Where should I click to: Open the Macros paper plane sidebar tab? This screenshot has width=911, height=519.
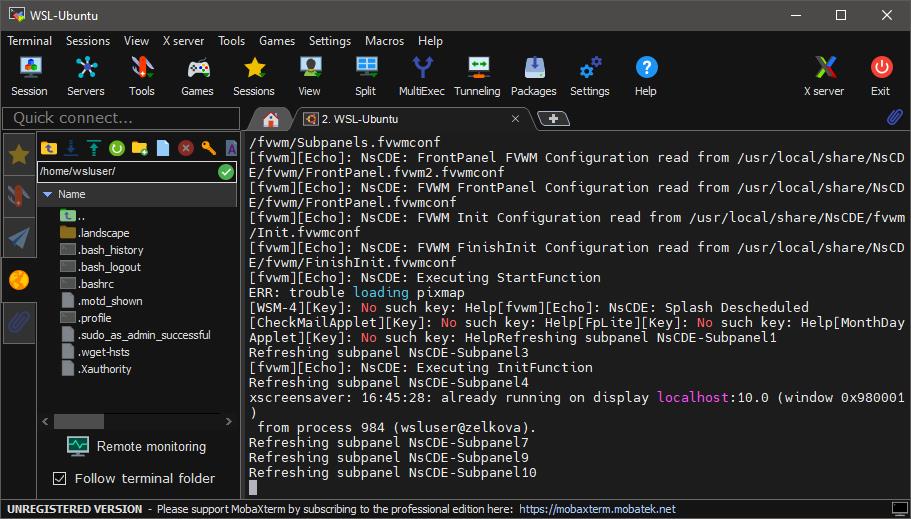[x=19, y=238]
